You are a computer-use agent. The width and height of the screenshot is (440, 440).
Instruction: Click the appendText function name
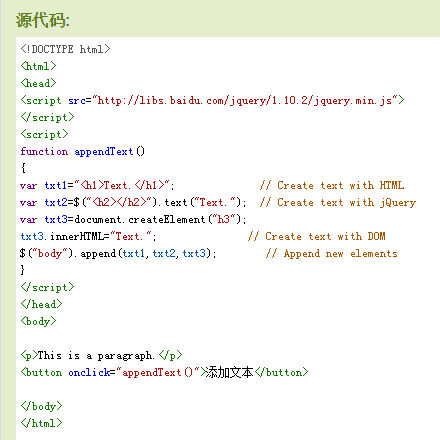(103, 151)
